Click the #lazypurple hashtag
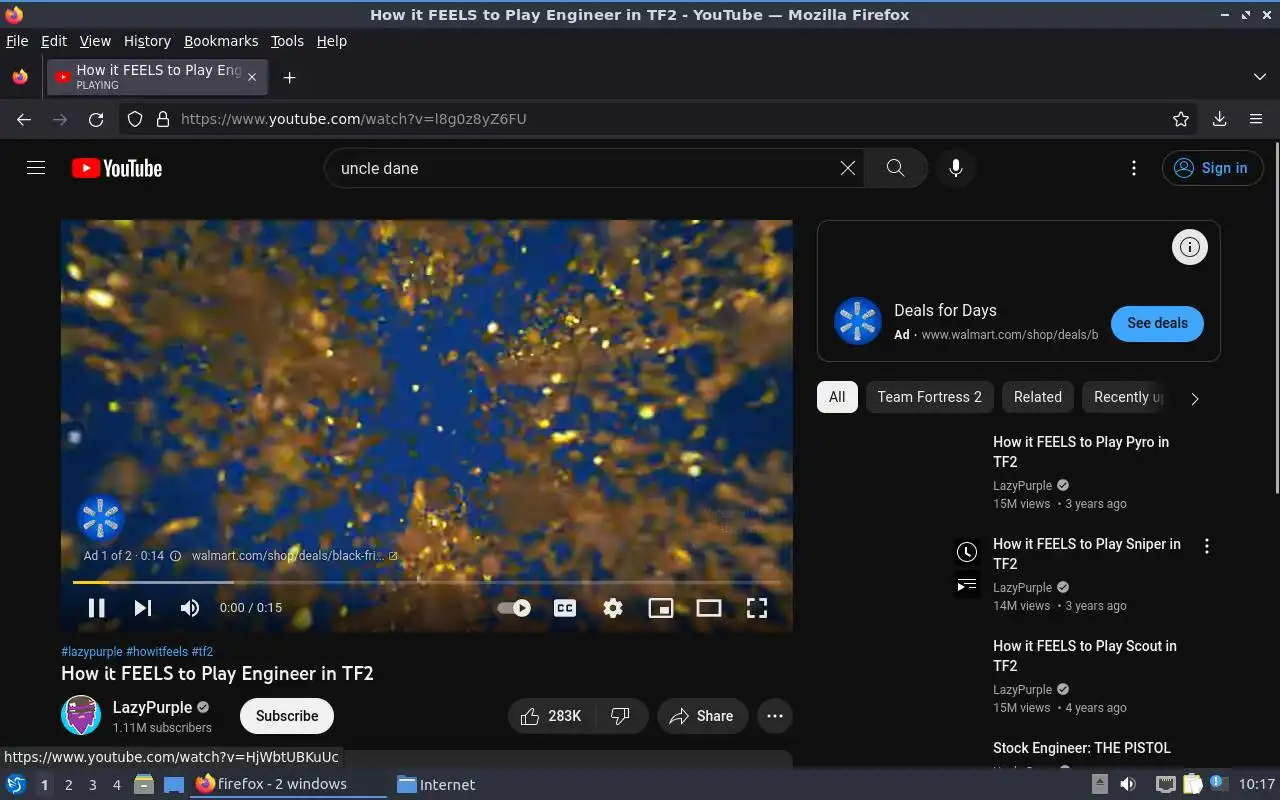Viewport: 1280px width, 800px height. click(x=92, y=651)
